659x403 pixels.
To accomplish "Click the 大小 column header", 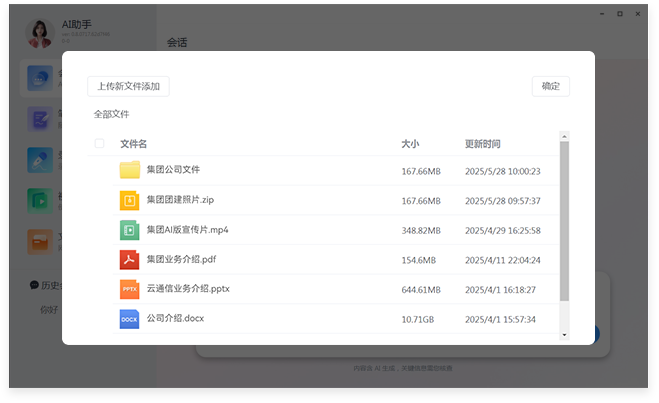I will pyautogui.click(x=410, y=144).
